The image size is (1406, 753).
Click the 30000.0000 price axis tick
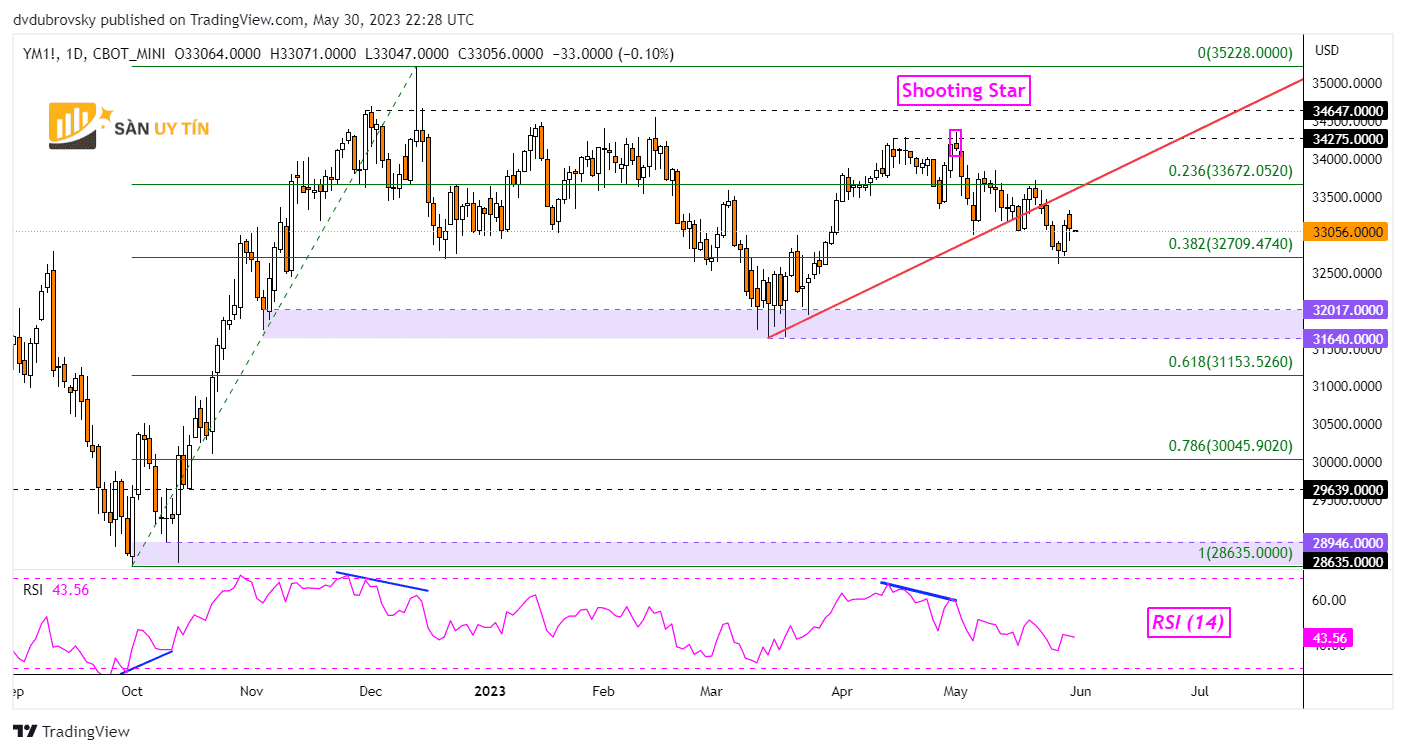pos(1348,462)
